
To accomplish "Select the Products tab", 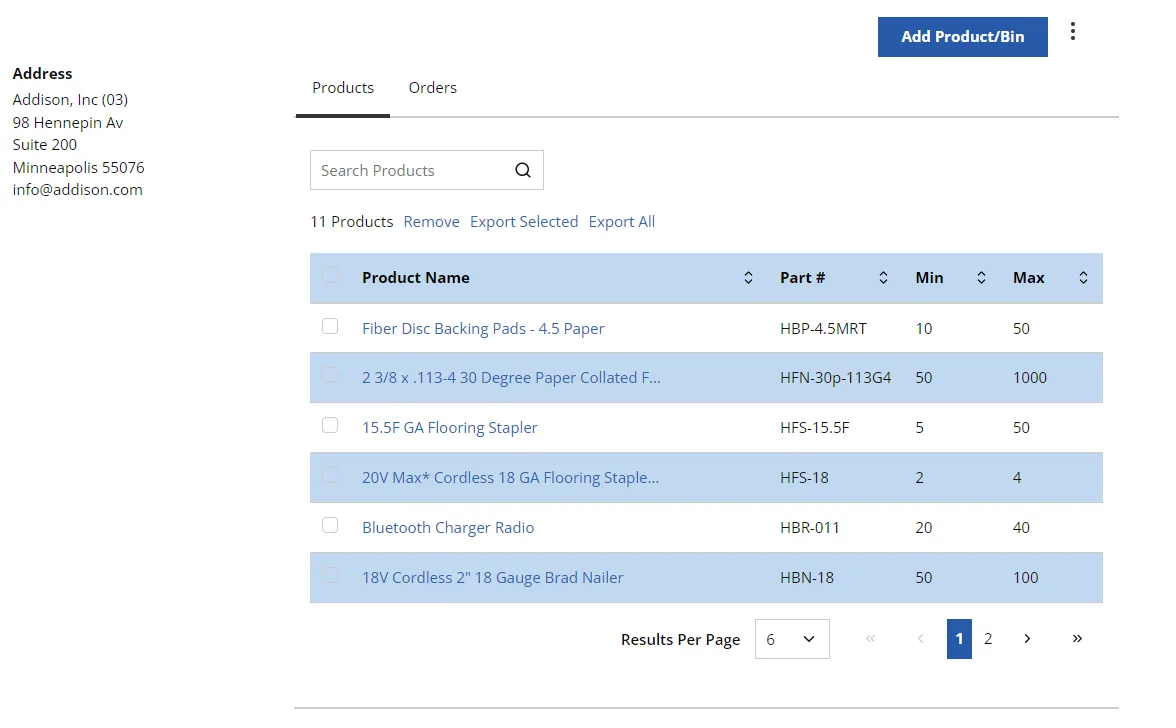I will (343, 88).
